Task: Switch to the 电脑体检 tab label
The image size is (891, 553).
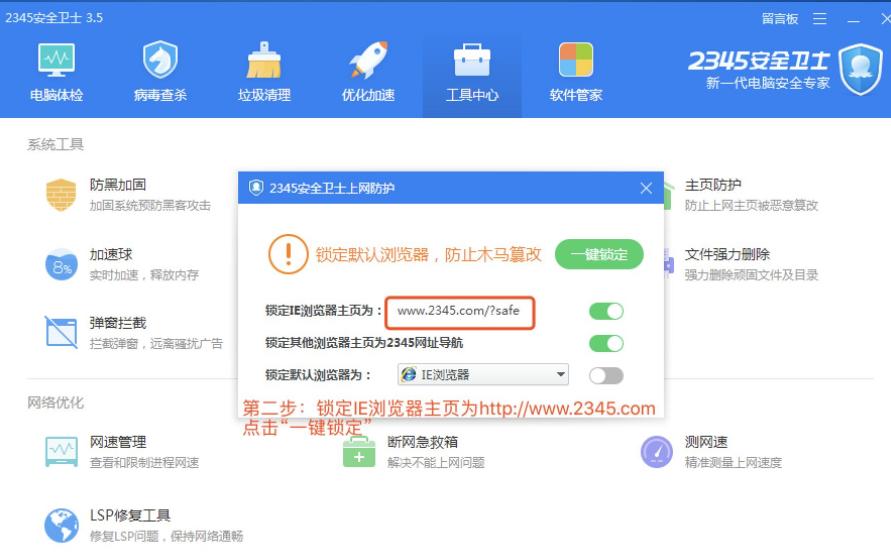Action: tap(56, 95)
